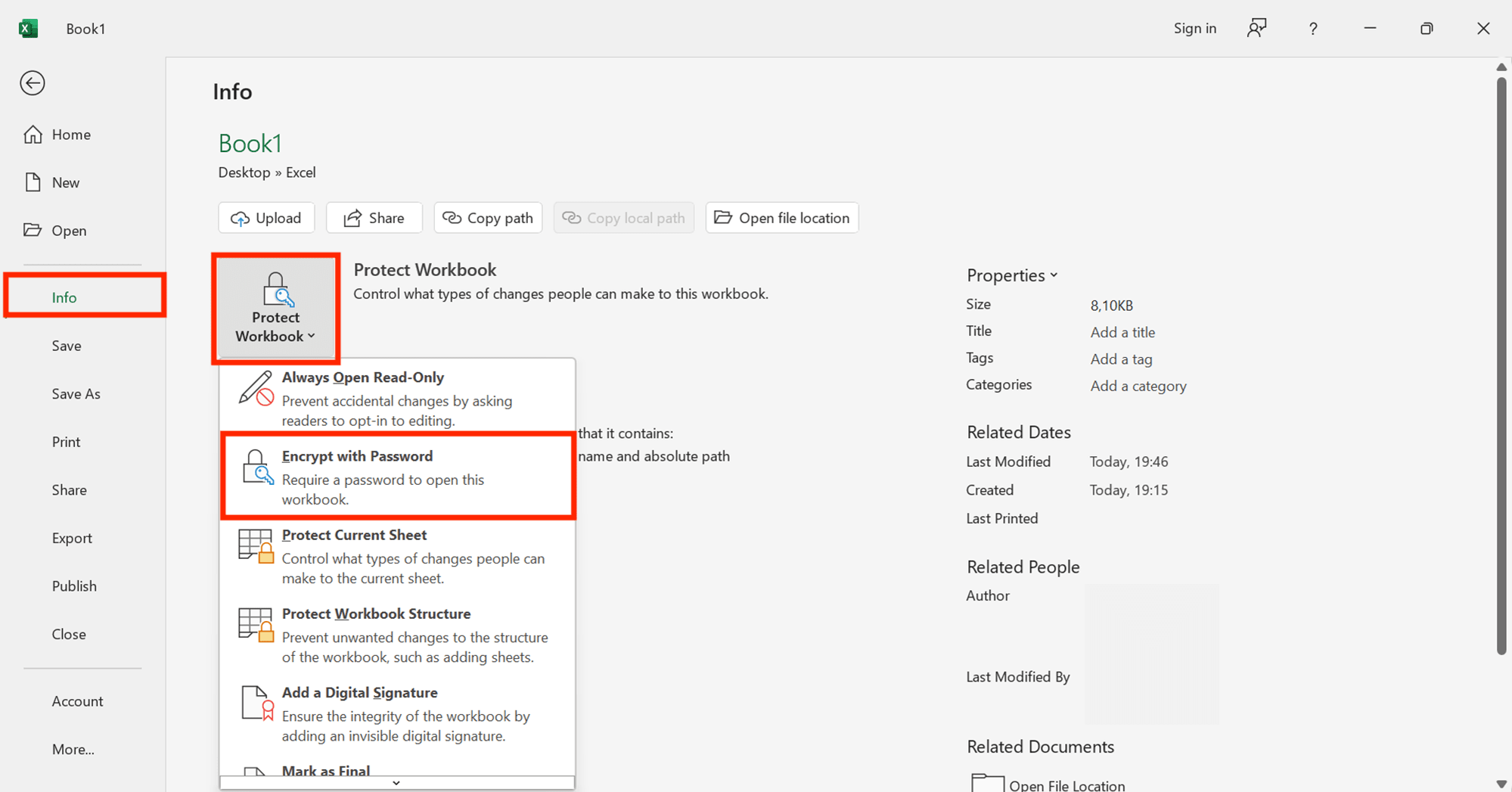
Task: Choose the Protect Workbook Structure option
Action: pos(397,635)
